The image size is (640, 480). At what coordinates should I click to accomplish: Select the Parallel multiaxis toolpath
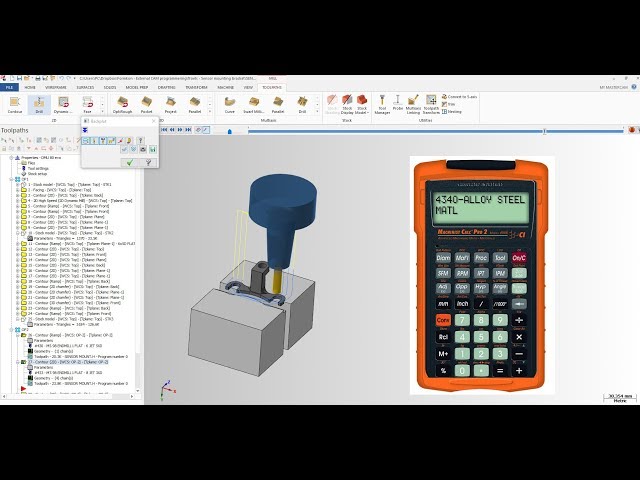278,104
